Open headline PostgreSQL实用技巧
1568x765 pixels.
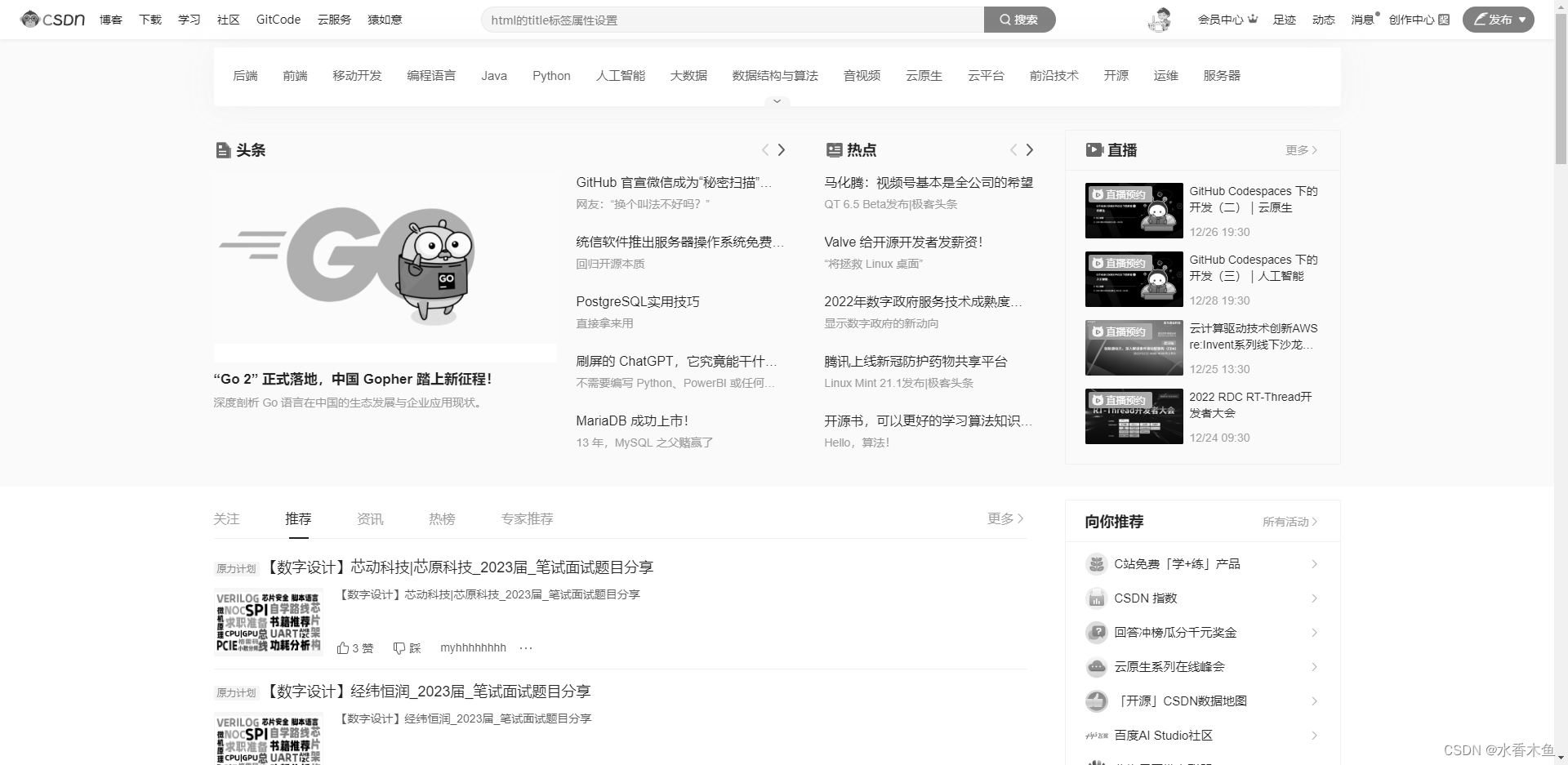638,302
